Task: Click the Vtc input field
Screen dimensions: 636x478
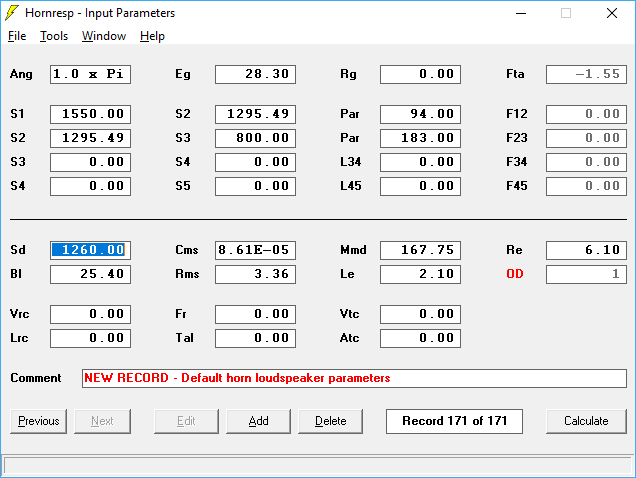Action: pos(420,314)
